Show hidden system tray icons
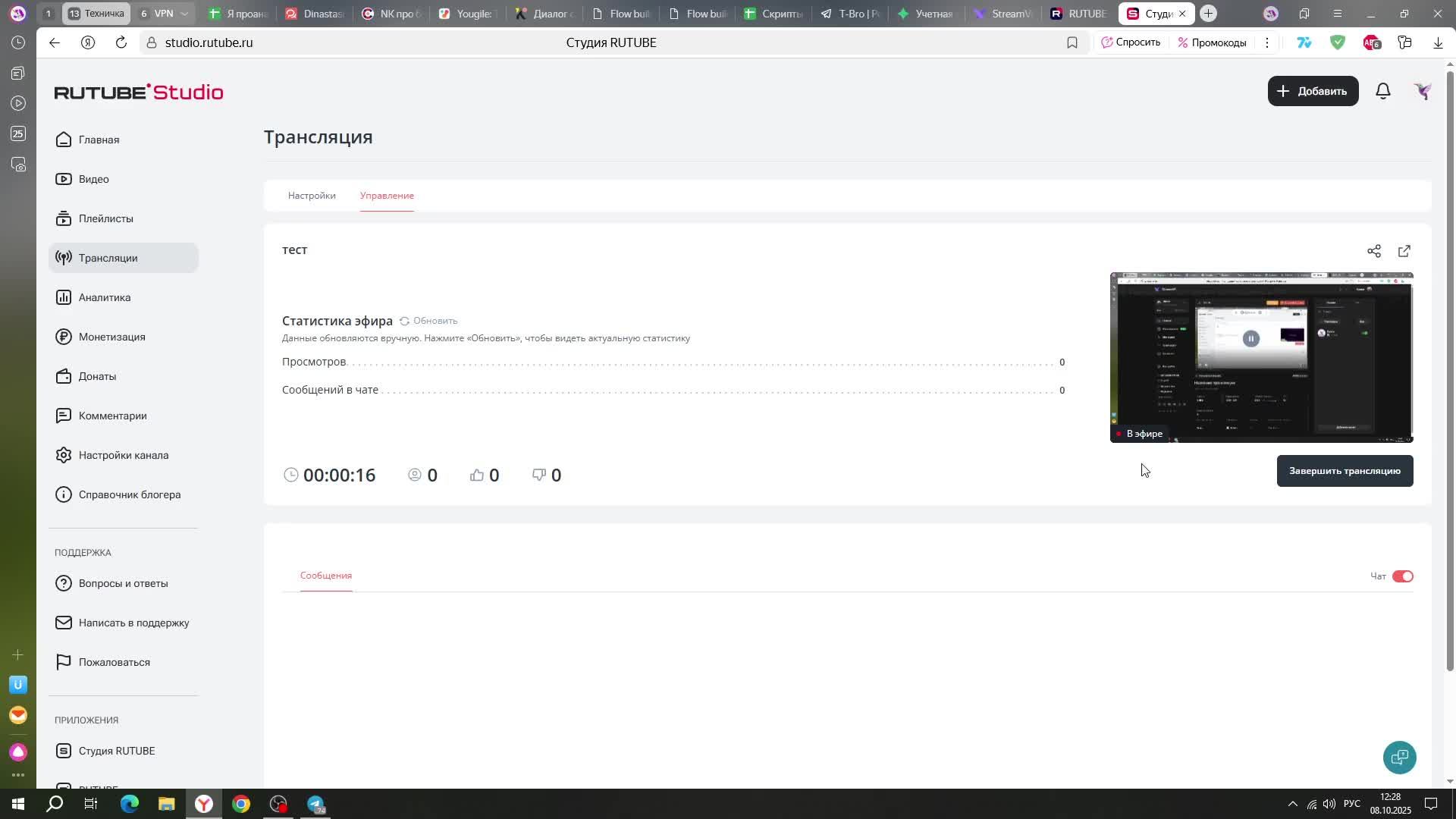 1292,804
